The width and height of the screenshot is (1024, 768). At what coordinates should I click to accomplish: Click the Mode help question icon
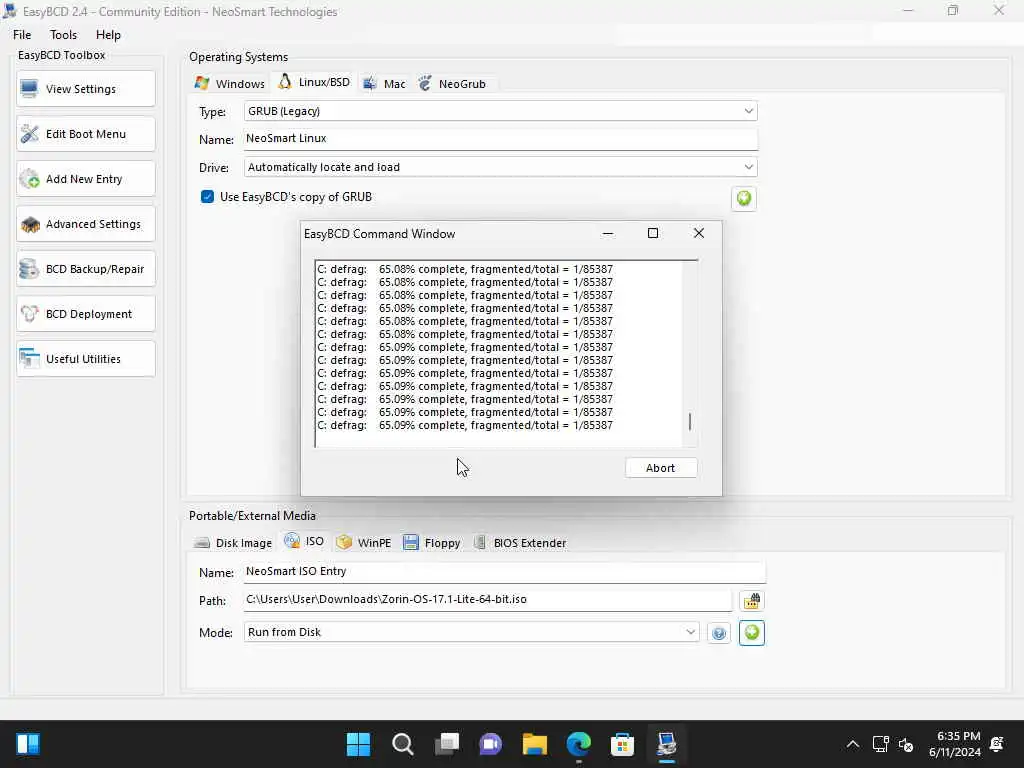pos(719,633)
